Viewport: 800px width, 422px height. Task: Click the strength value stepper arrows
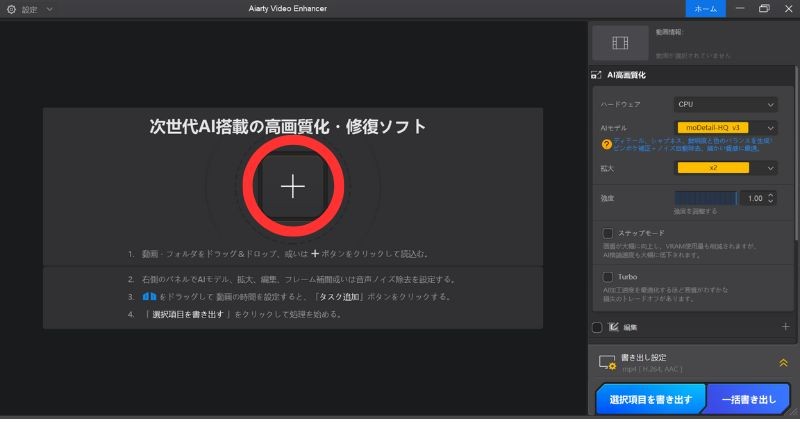point(770,198)
